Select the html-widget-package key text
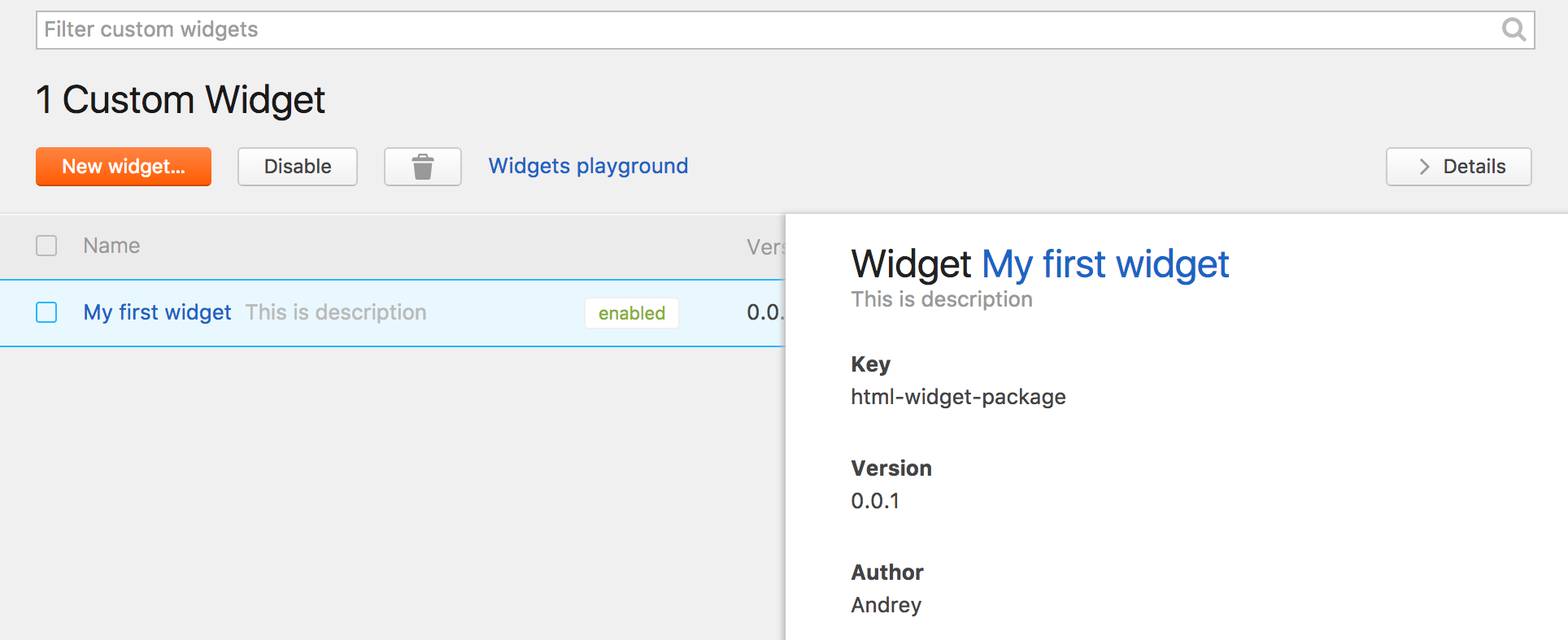 [x=958, y=397]
